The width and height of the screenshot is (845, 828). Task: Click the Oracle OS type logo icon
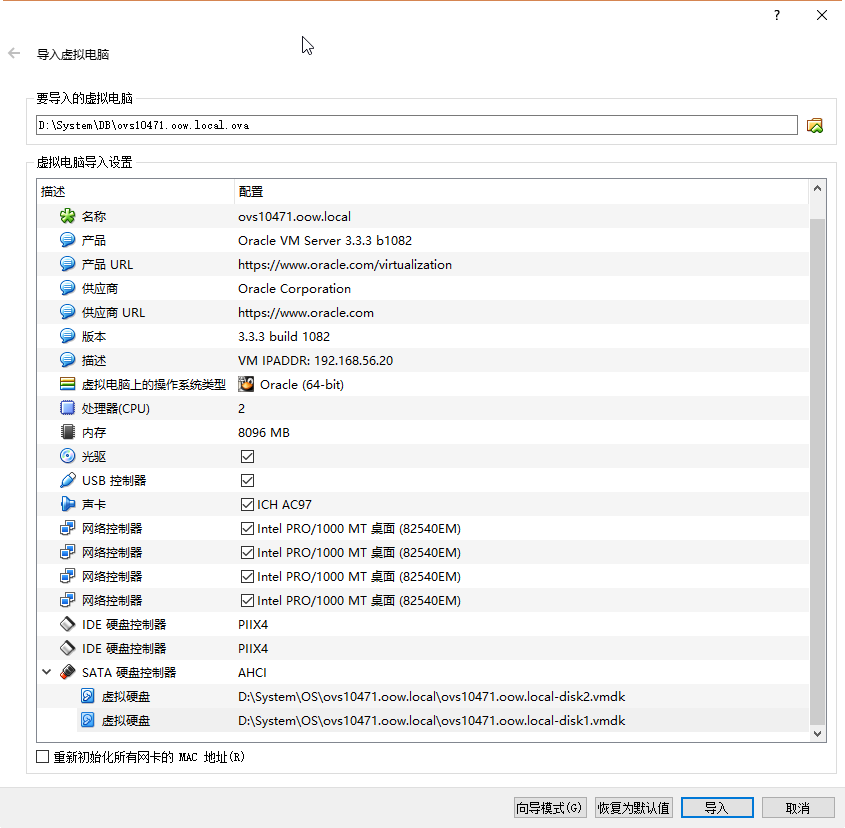(x=246, y=384)
